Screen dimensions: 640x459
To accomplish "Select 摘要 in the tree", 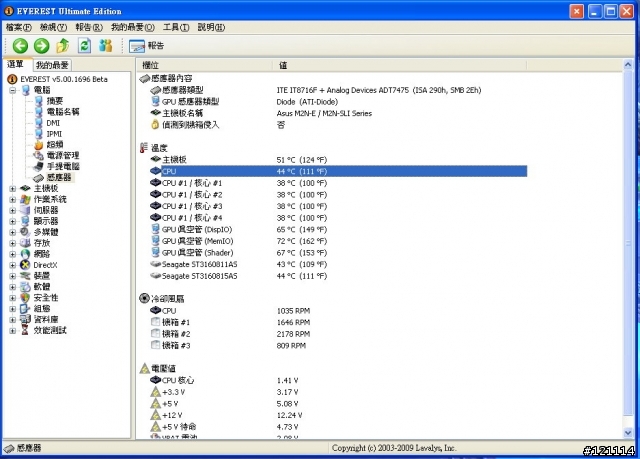I will tap(55, 101).
